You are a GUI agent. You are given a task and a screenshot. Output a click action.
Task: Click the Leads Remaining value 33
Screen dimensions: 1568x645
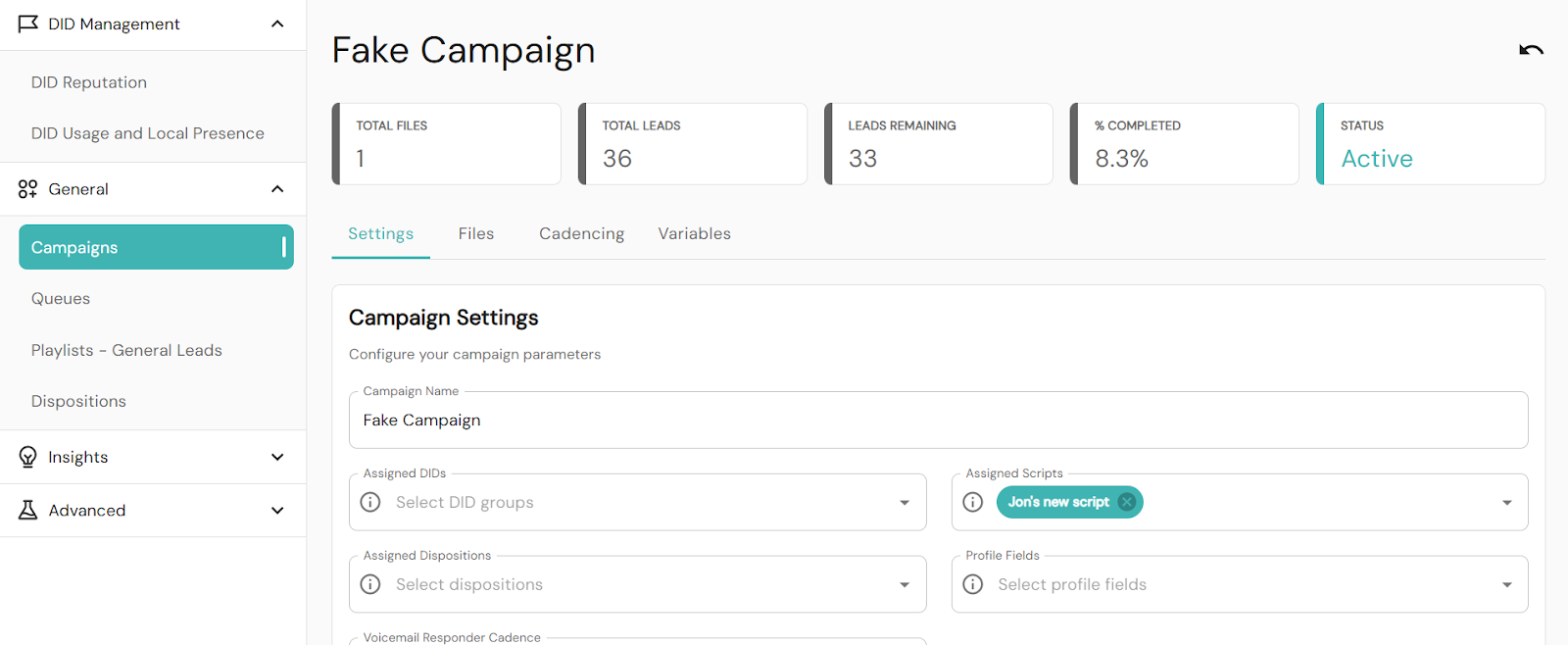pyautogui.click(x=862, y=159)
